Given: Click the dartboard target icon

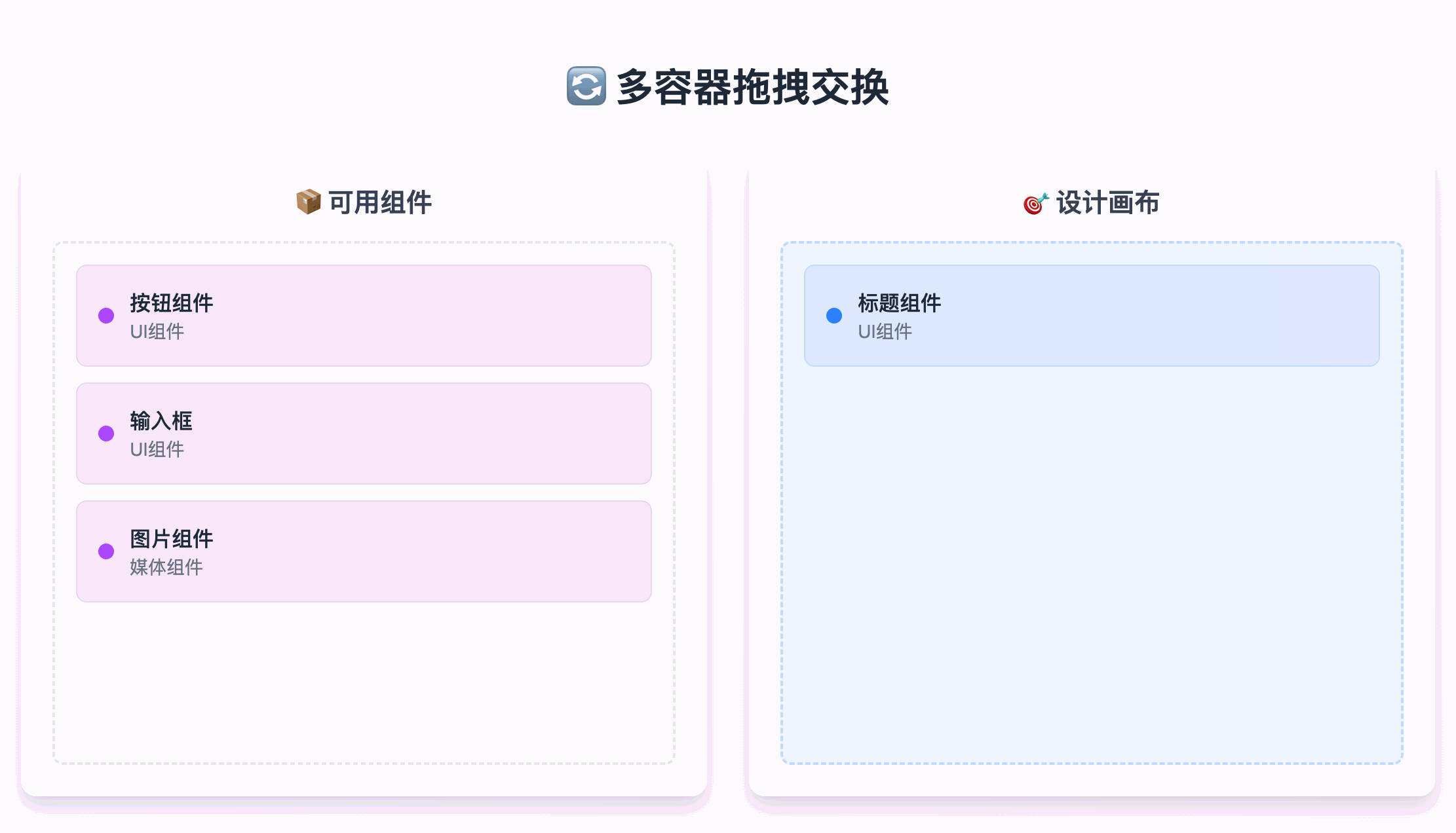Looking at the screenshot, I should click(1036, 203).
